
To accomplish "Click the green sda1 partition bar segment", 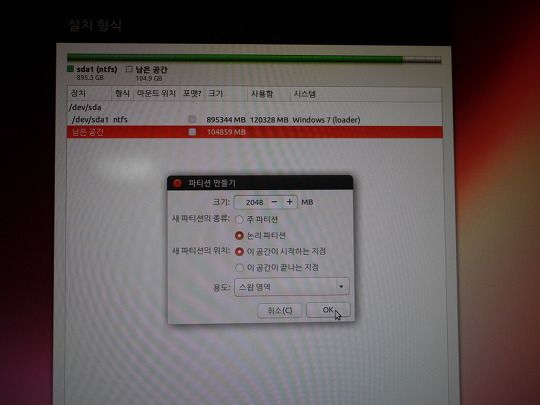I will coord(235,58).
